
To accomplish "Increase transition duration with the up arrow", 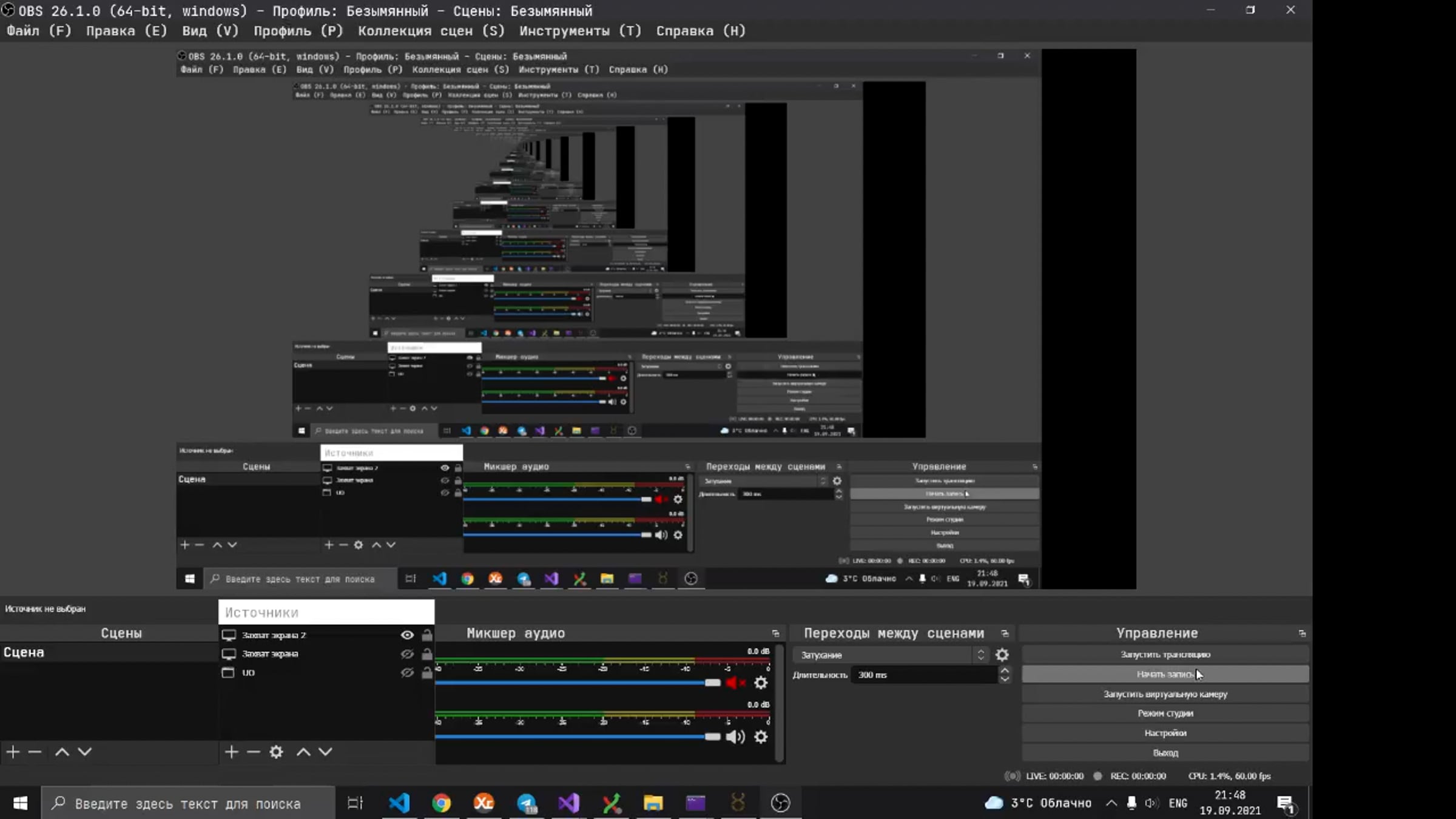I will click(1005, 670).
